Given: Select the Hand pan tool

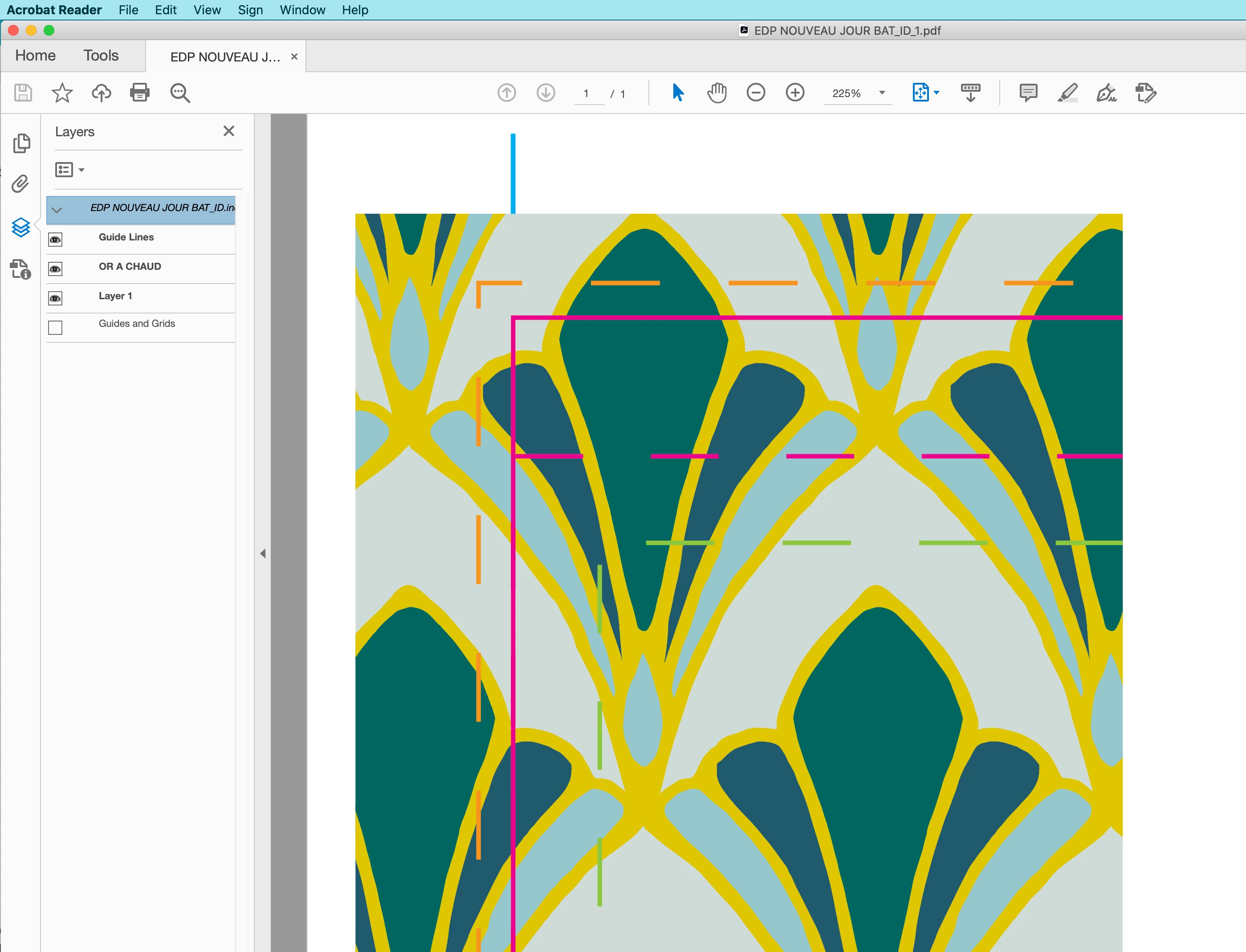Looking at the screenshot, I should tap(717, 92).
